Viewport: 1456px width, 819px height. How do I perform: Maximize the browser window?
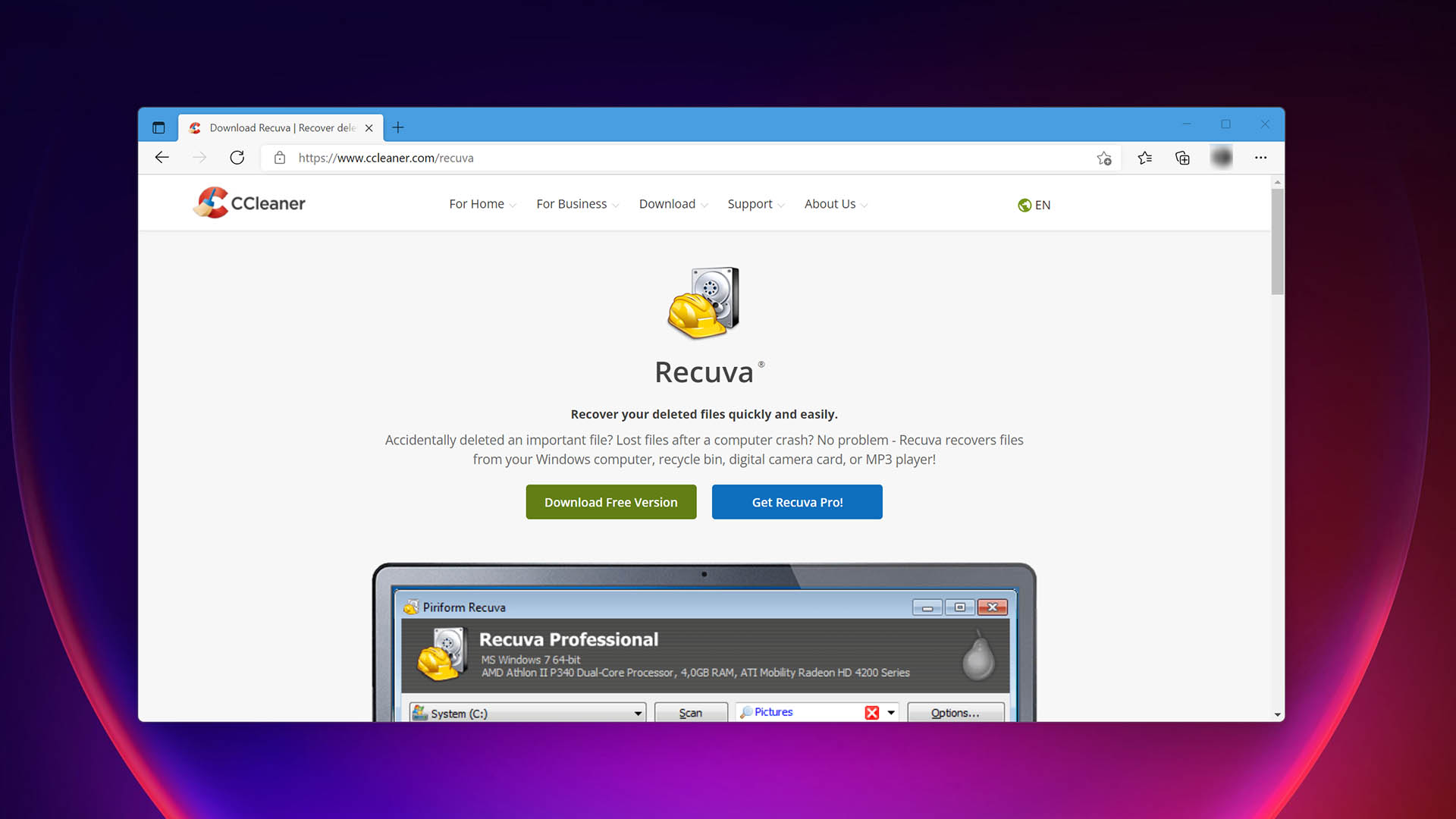[1225, 124]
